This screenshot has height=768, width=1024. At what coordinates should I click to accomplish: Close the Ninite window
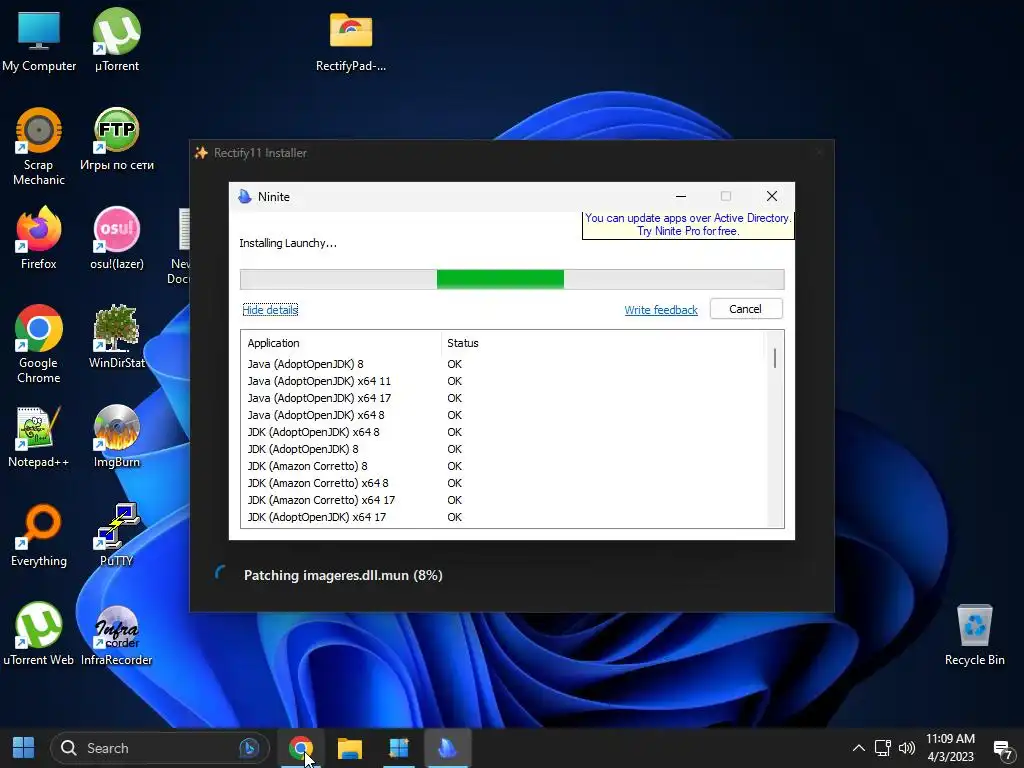coord(771,196)
